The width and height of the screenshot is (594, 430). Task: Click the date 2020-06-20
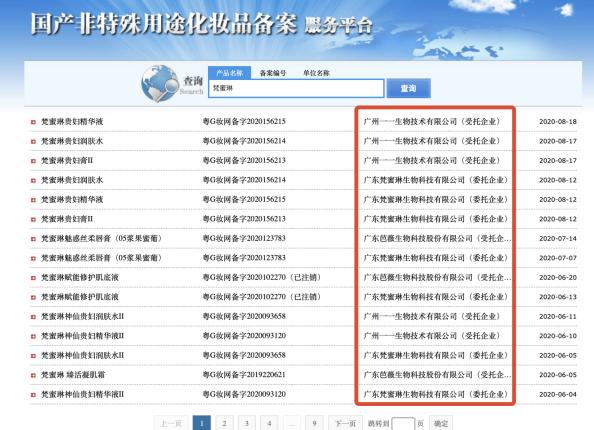(558, 278)
